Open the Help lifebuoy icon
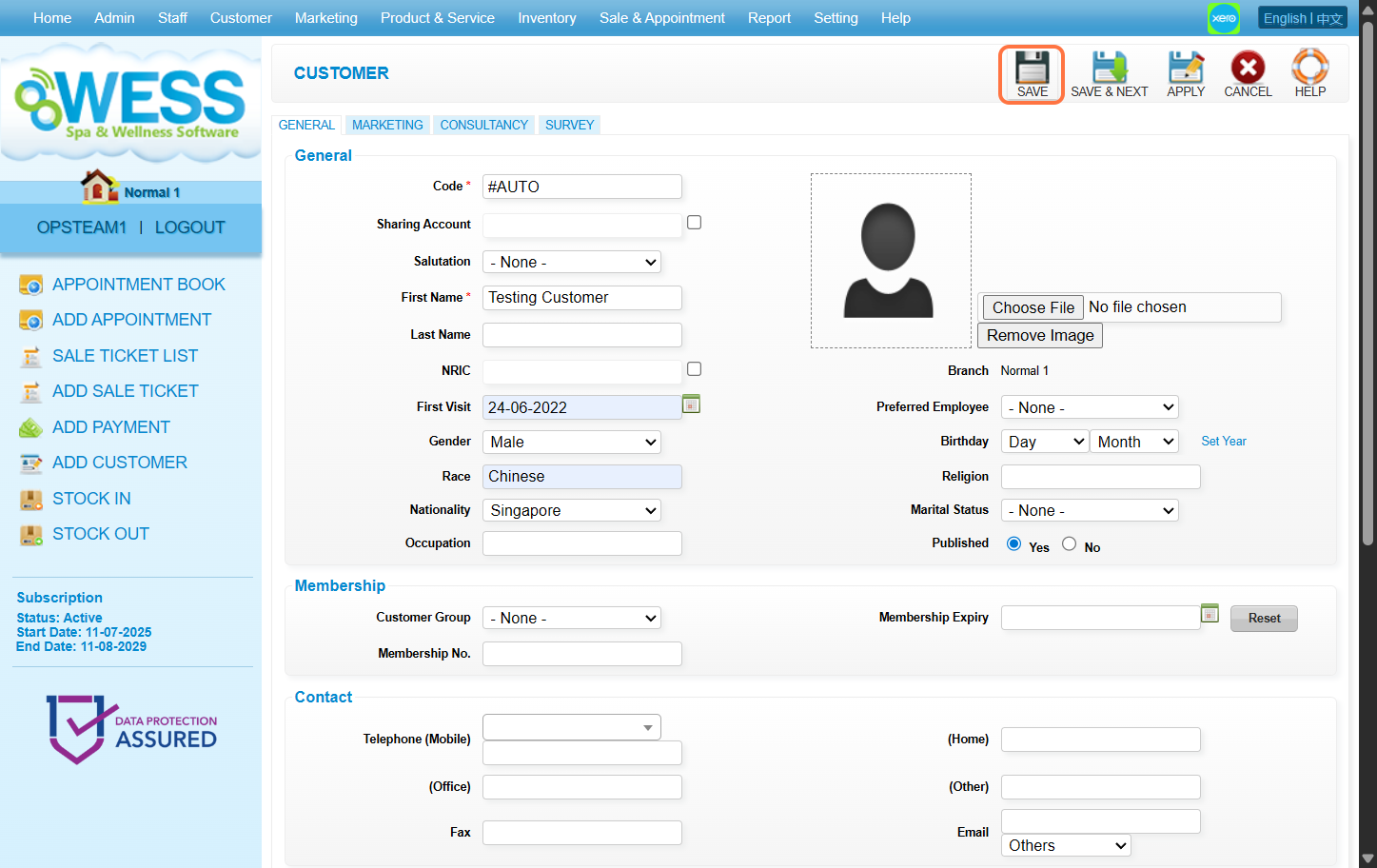The image size is (1377, 868). point(1309,69)
